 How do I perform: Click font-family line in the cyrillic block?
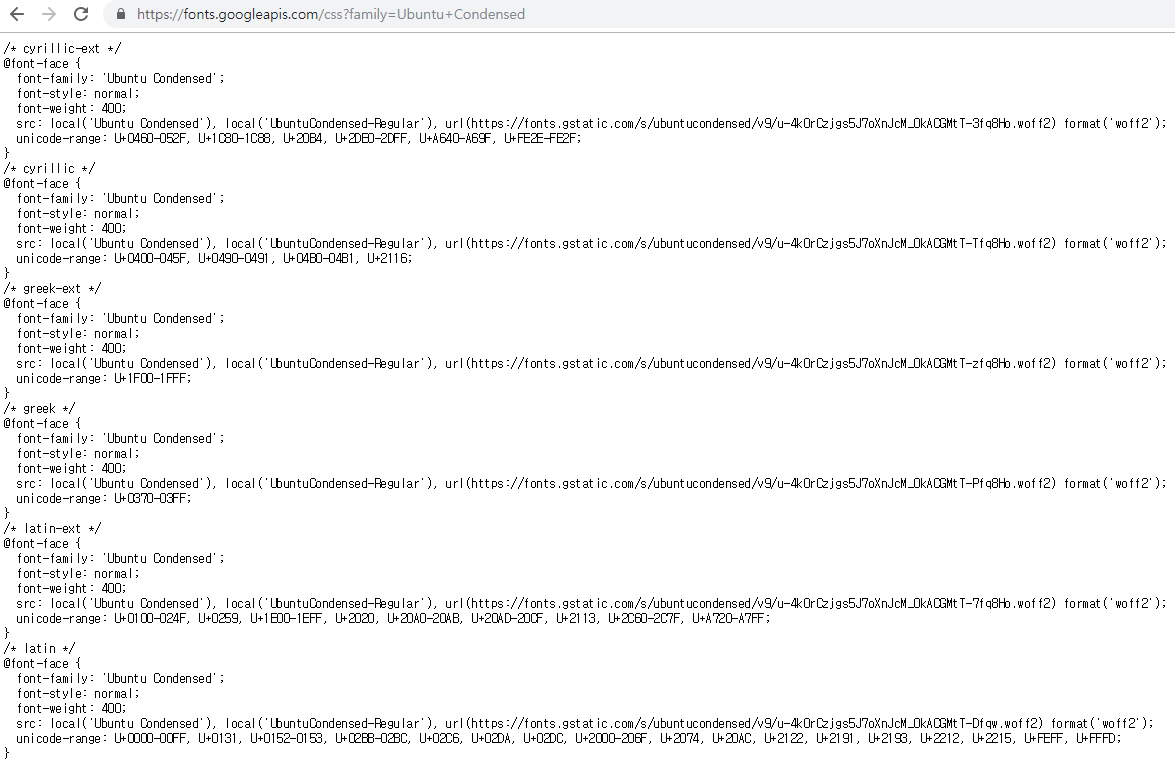pyautogui.click(x=121, y=198)
